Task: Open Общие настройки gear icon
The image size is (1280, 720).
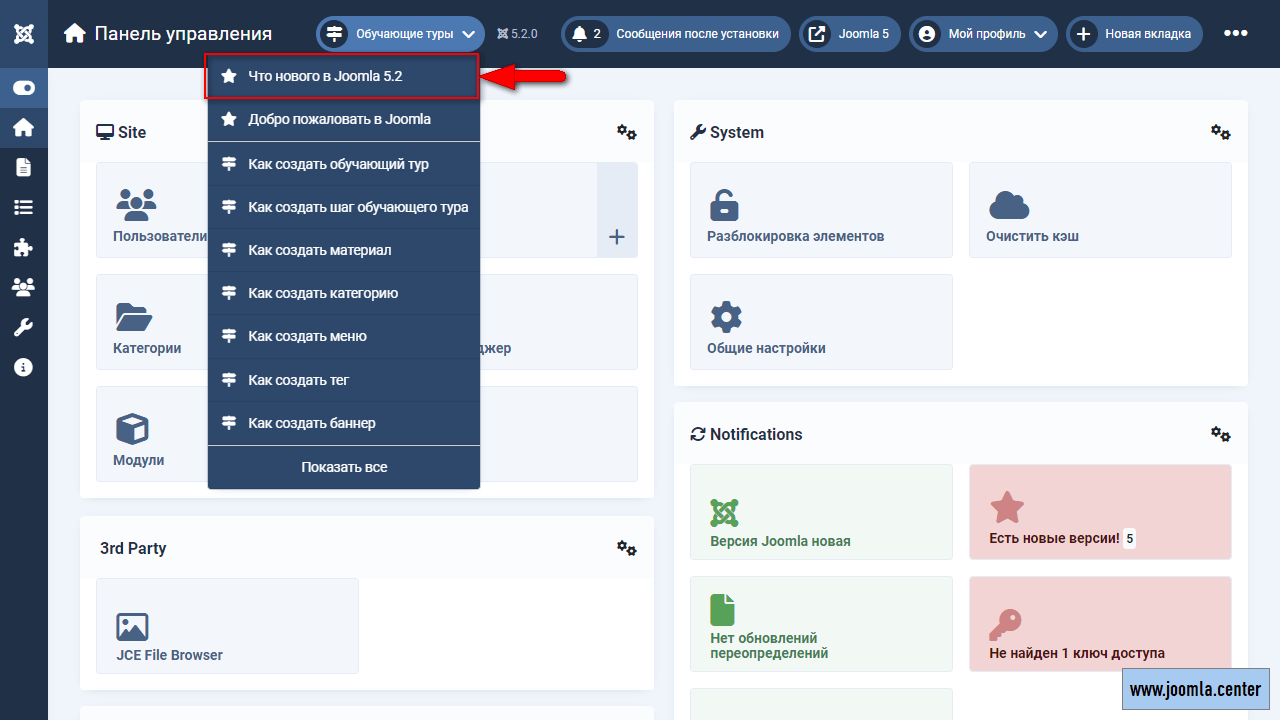Action: (x=726, y=317)
